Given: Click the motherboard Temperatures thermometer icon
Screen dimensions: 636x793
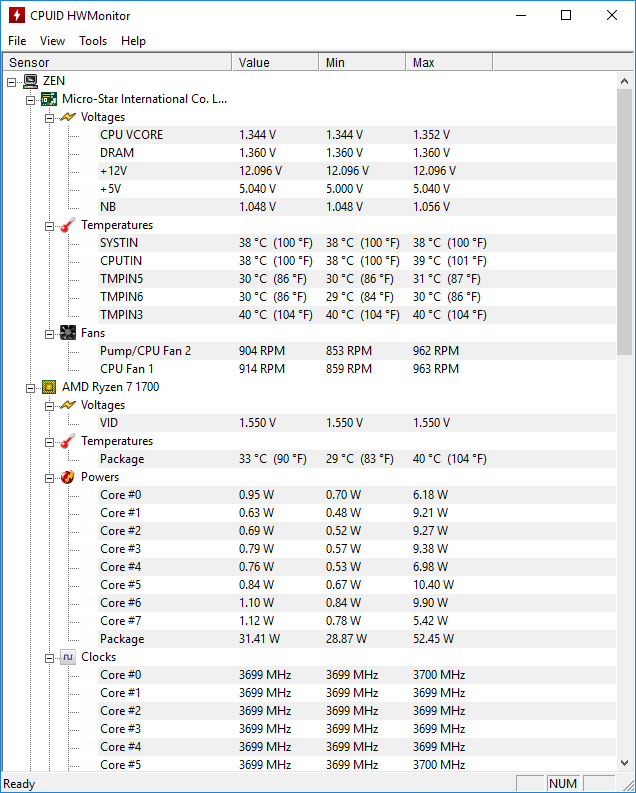Looking at the screenshot, I should tap(68, 225).
